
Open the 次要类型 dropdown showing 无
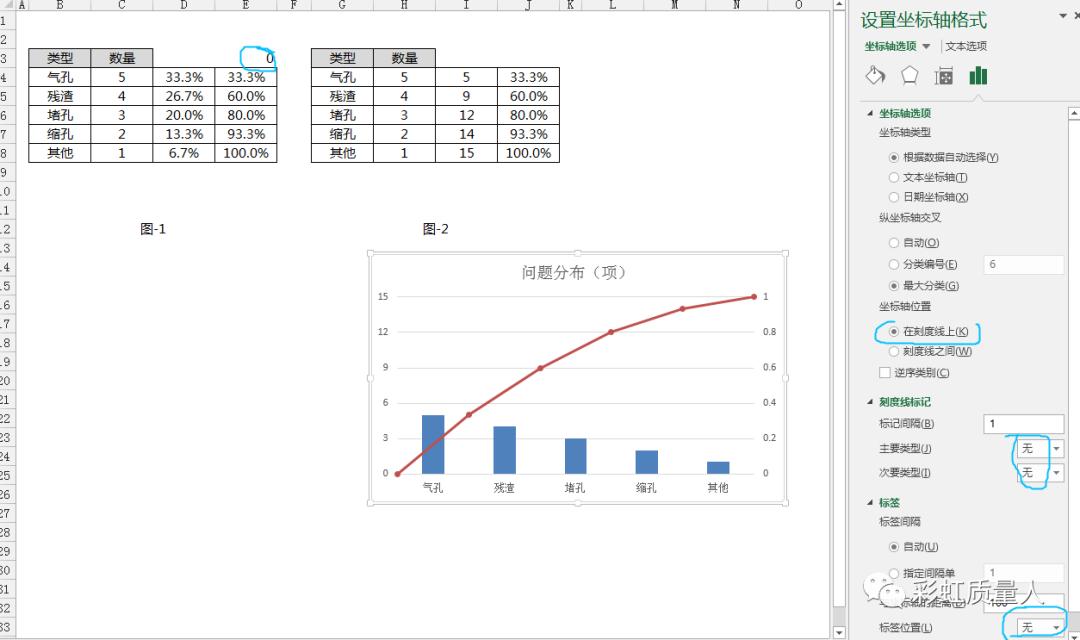pos(1040,473)
